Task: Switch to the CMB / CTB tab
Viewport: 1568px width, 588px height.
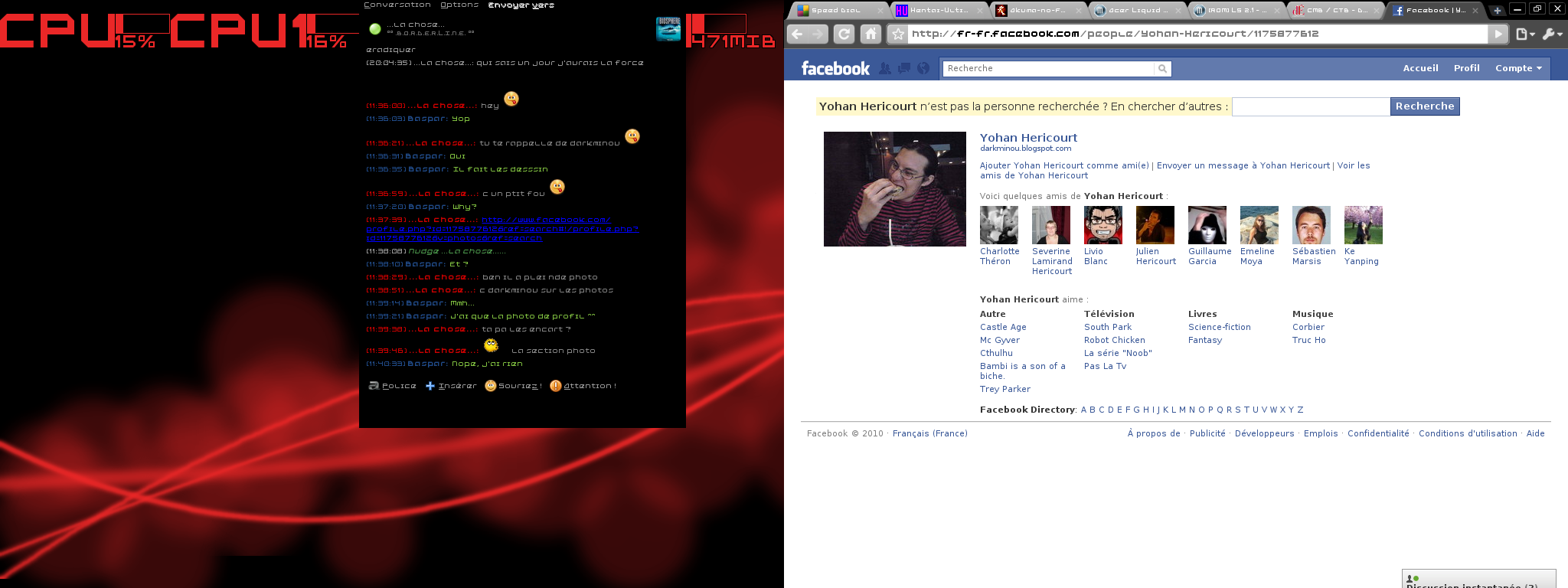Action: [x=1335, y=10]
